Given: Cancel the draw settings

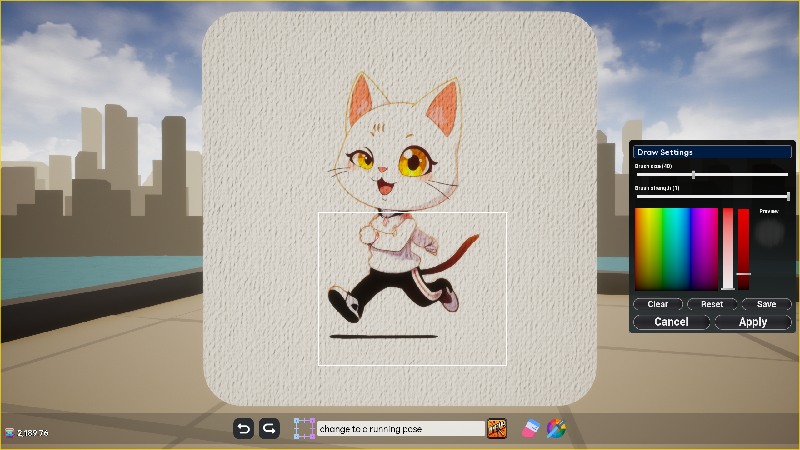Looking at the screenshot, I should 671,322.
